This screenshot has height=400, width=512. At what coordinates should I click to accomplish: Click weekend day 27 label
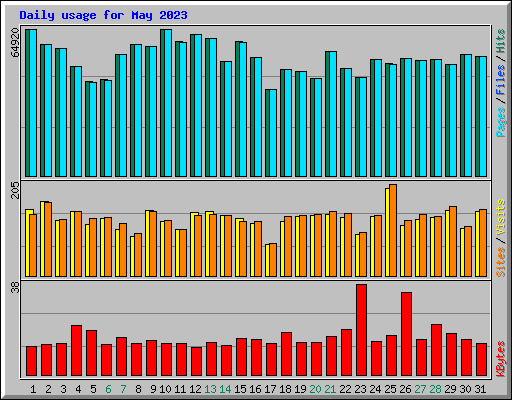(420, 389)
